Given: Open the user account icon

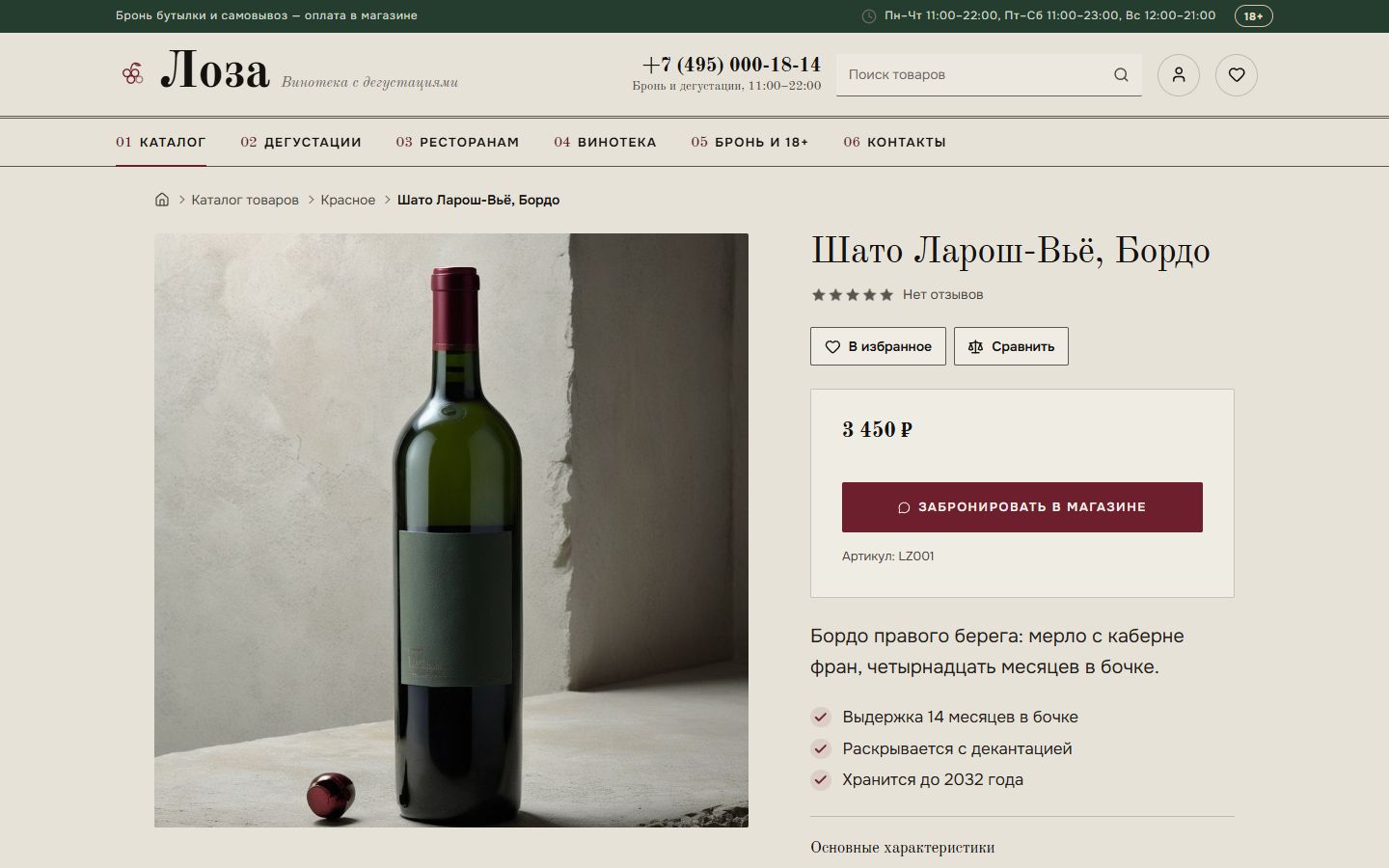Looking at the screenshot, I should coord(1179,75).
